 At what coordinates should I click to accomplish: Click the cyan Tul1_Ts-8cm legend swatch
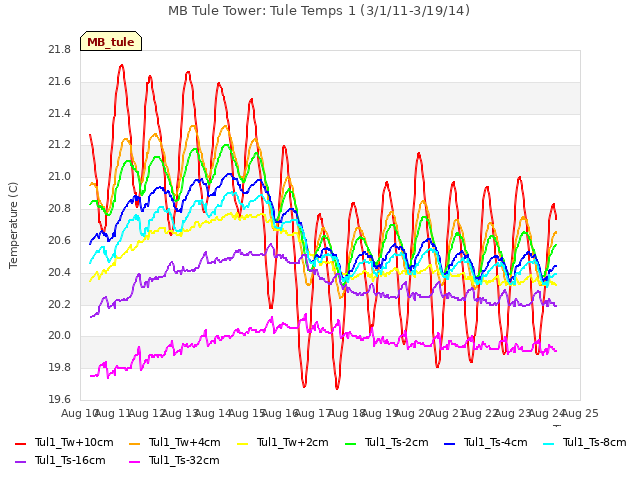pos(549,443)
